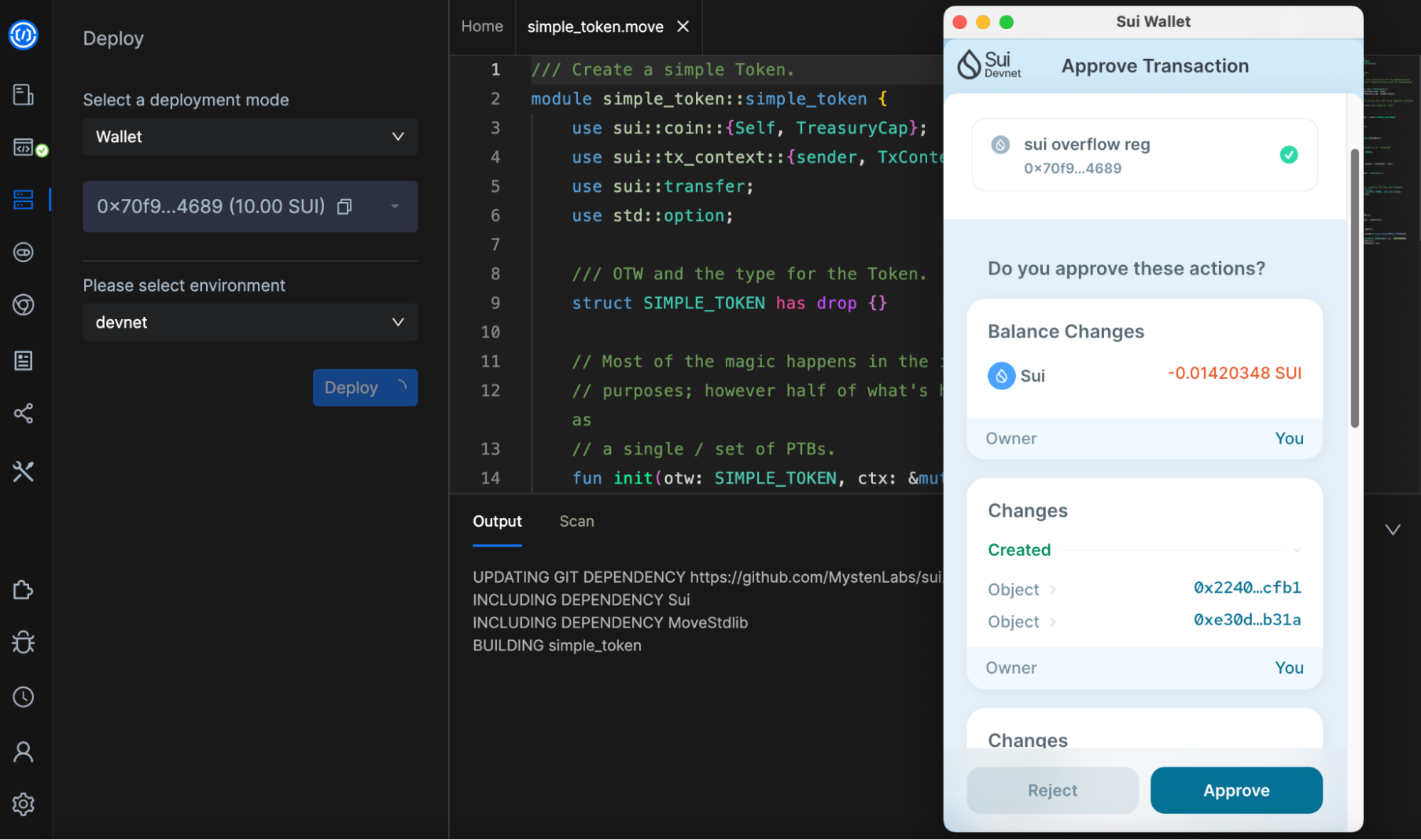Collapse the Created changes section
1421x840 pixels.
pyautogui.click(x=1297, y=550)
